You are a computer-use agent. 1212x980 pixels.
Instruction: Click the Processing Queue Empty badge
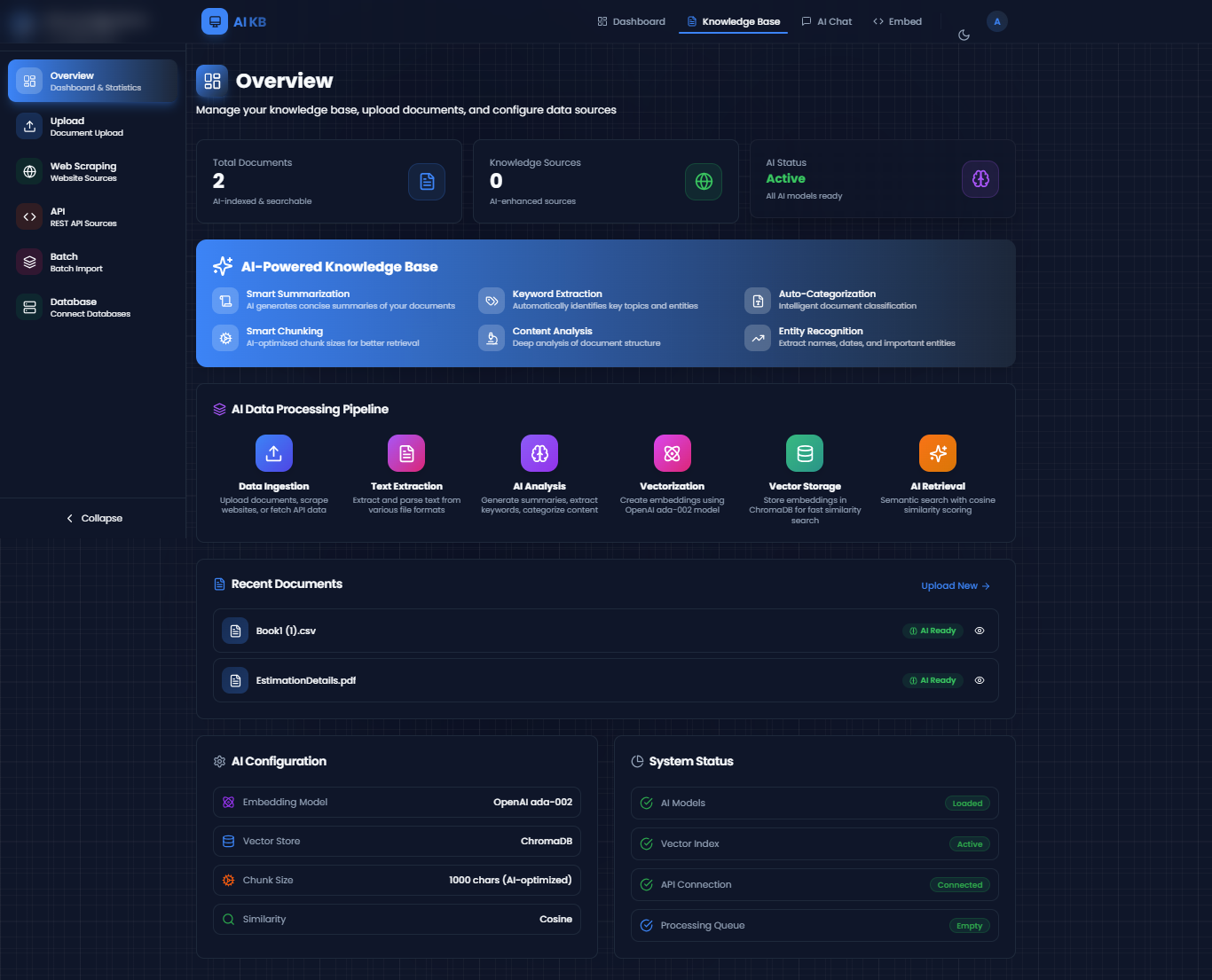click(970, 926)
